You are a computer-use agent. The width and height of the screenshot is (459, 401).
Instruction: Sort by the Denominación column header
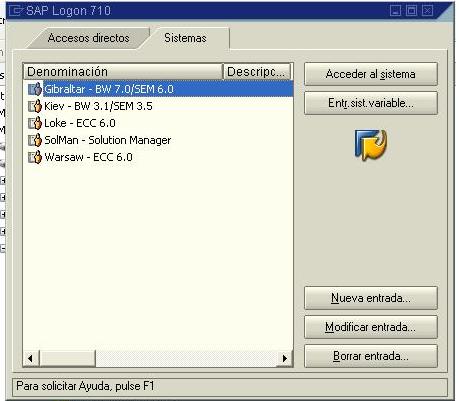click(123, 72)
